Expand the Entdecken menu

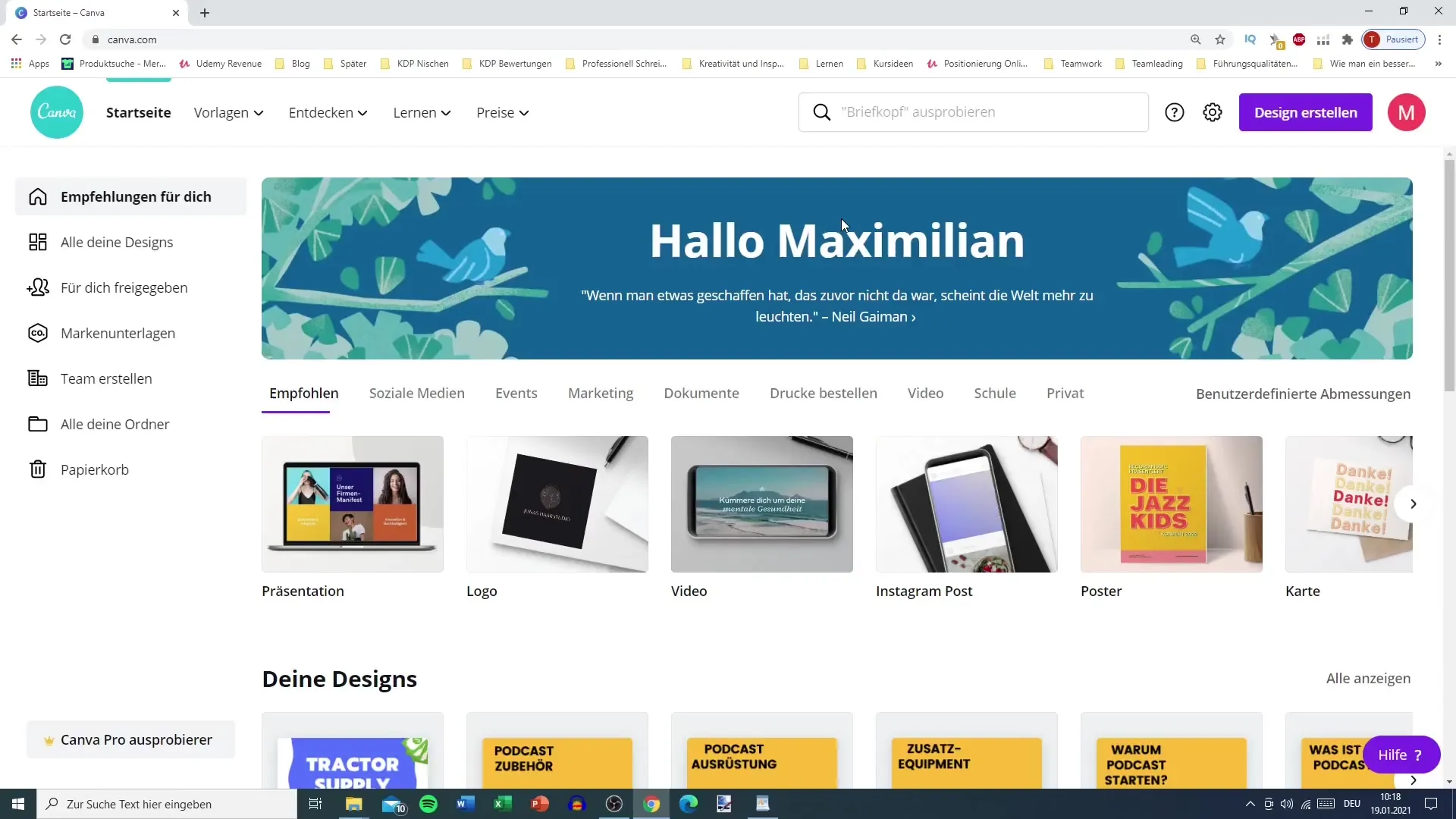(328, 112)
